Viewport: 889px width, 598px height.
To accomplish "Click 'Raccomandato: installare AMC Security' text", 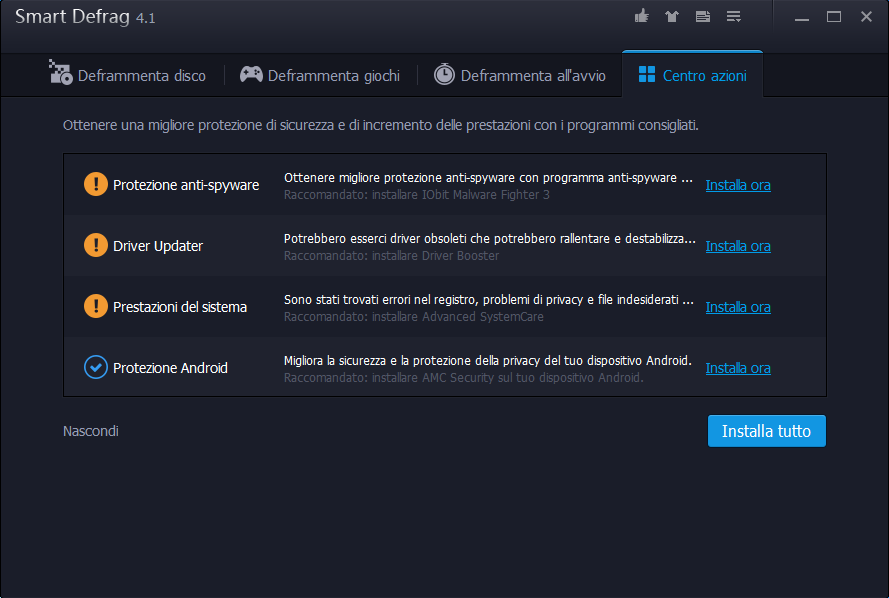I will coord(464,378).
